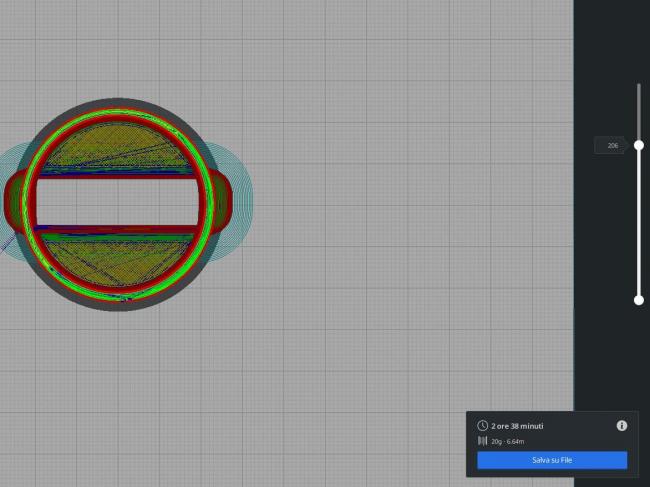The image size is (650, 487).
Task: Click the layer slider track between handles
Action: click(x=639, y=222)
